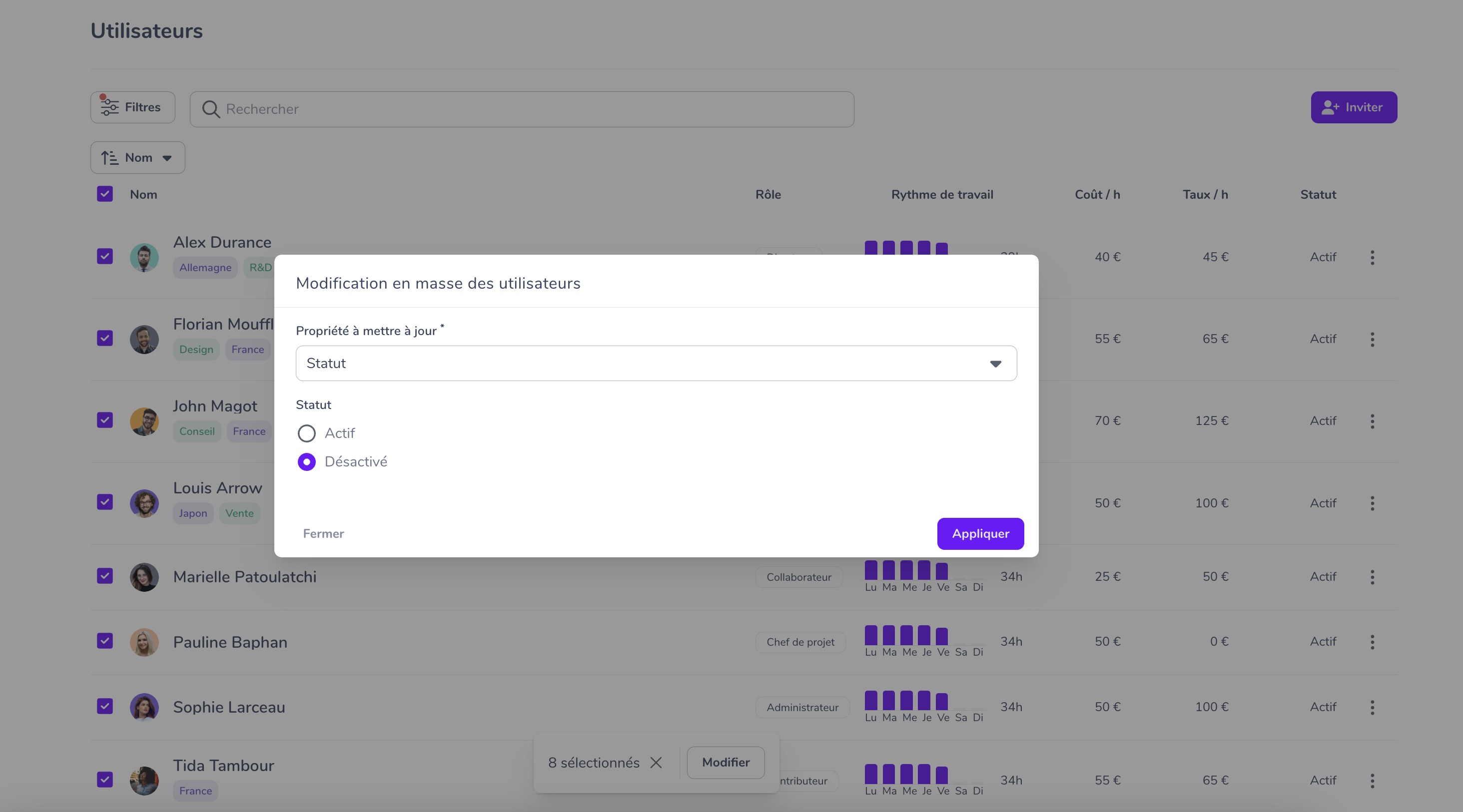Clear selection with X beside 8 sélectionnés
This screenshot has height=812, width=1463.
tap(656, 762)
